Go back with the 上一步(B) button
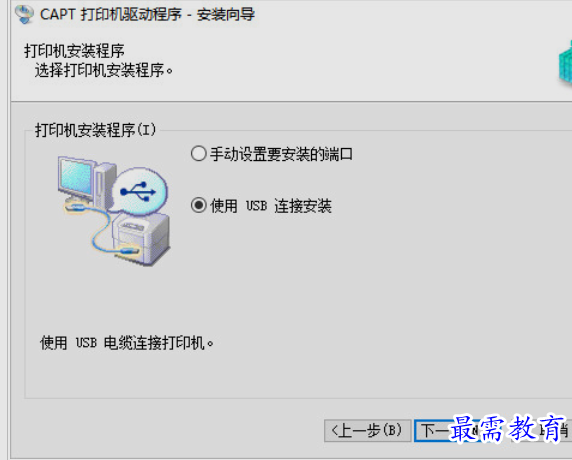Image resolution: width=572 pixels, height=460 pixels. tap(367, 431)
